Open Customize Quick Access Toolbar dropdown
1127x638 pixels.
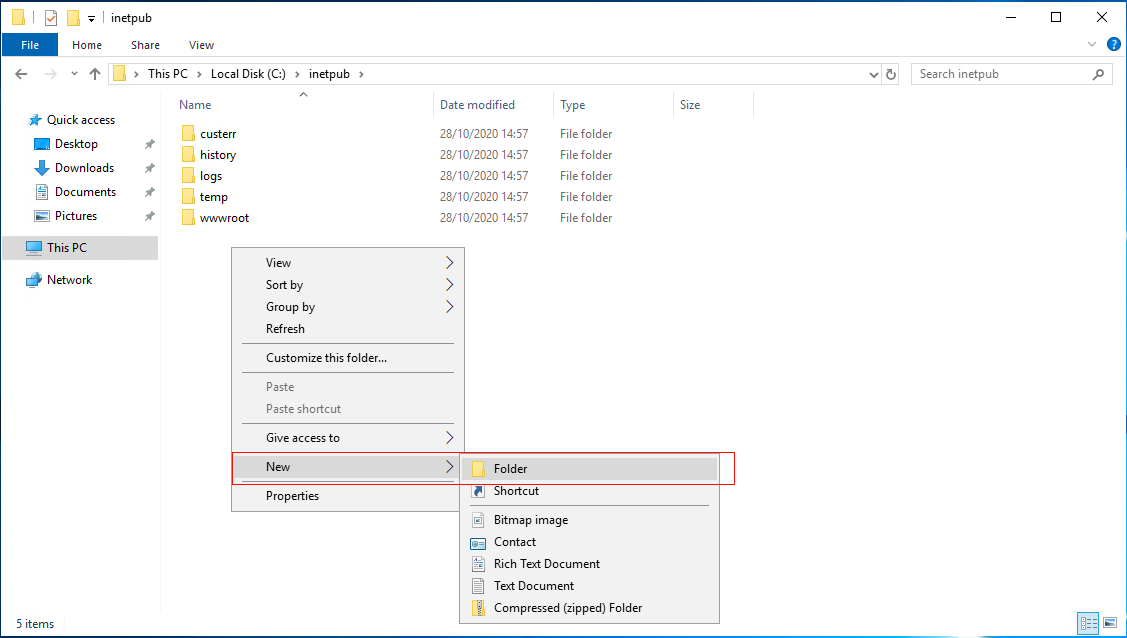(91, 19)
